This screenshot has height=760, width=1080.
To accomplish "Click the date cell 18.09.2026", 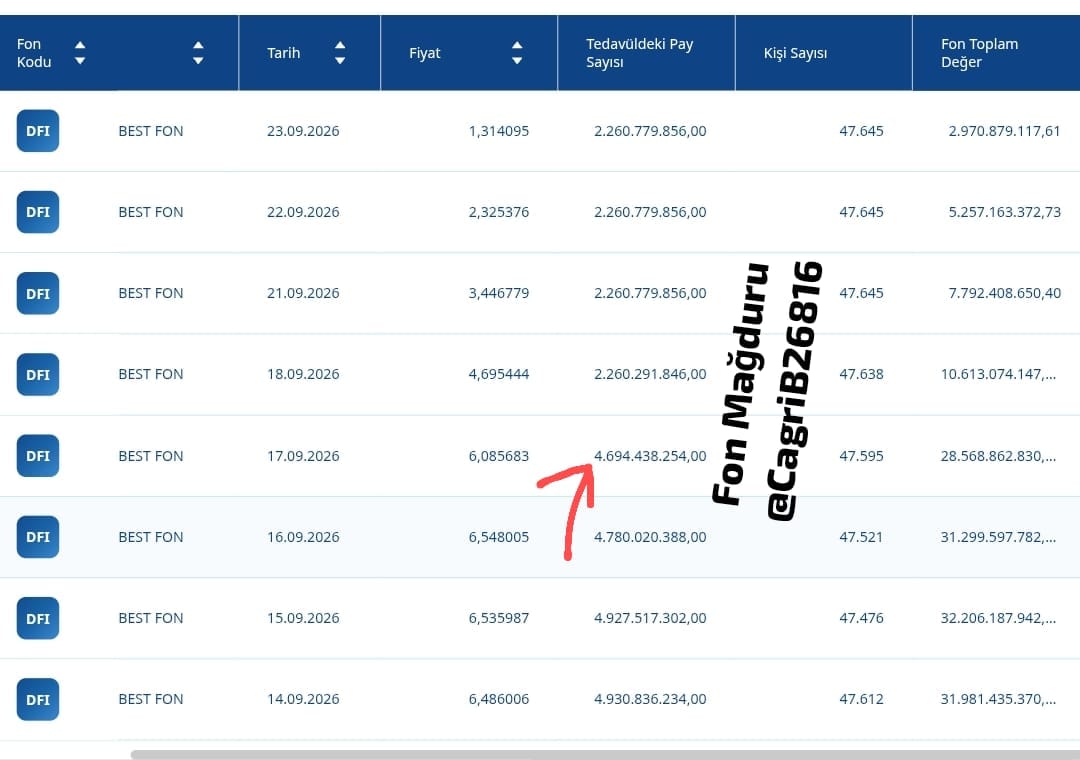I will [303, 374].
